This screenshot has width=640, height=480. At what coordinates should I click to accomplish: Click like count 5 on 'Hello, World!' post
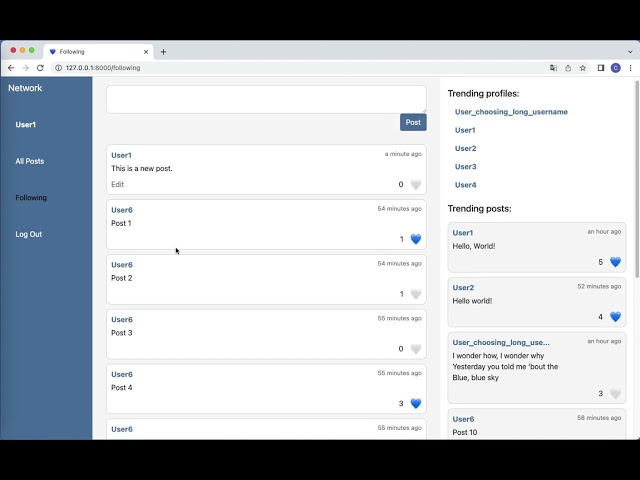click(600, 262)
